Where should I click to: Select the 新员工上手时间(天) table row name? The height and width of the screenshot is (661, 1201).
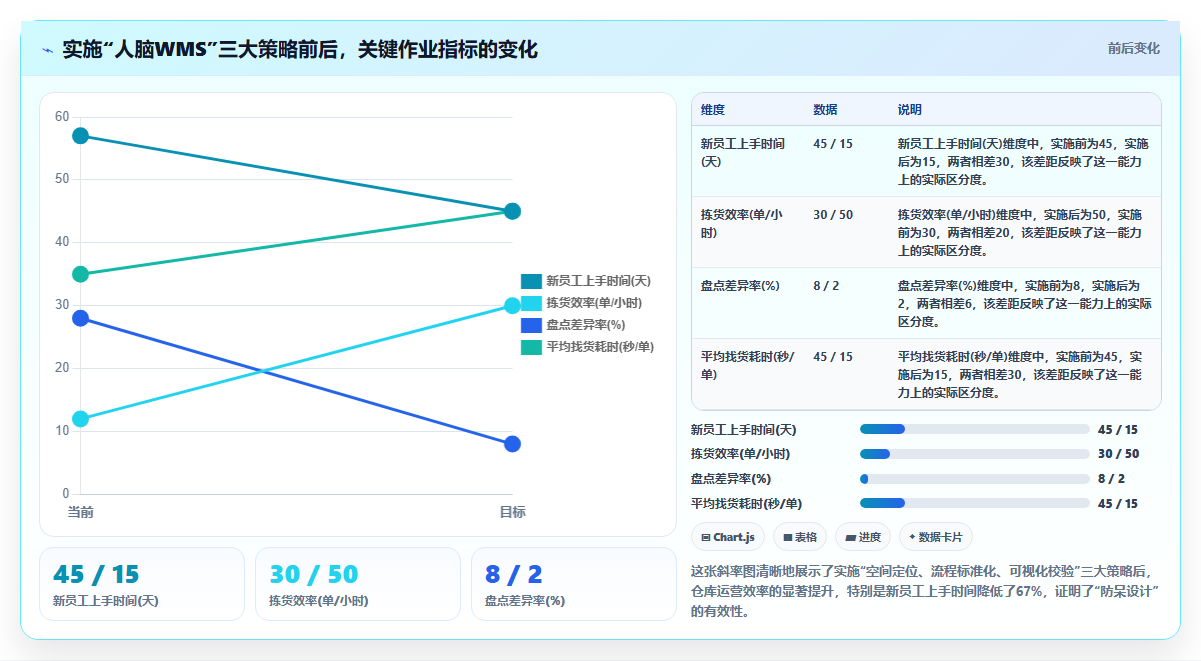click(743, 152)
